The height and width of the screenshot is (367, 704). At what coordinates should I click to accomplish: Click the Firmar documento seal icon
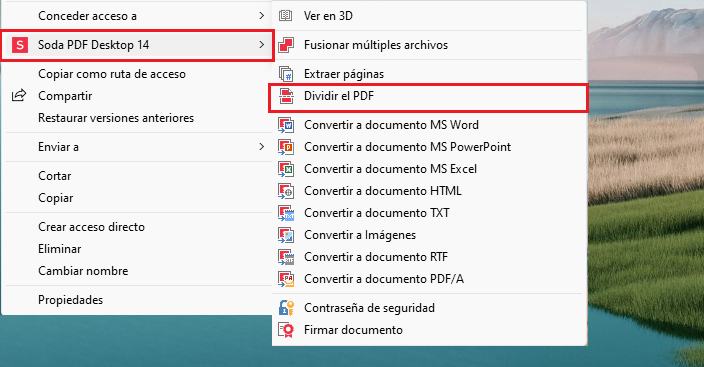pyautogui.click(x=286, y=330)
